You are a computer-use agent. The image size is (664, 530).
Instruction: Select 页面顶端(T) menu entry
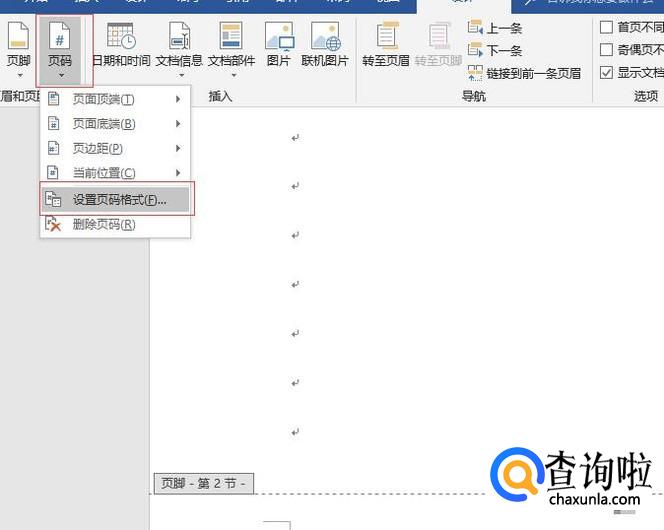point(115,99)
